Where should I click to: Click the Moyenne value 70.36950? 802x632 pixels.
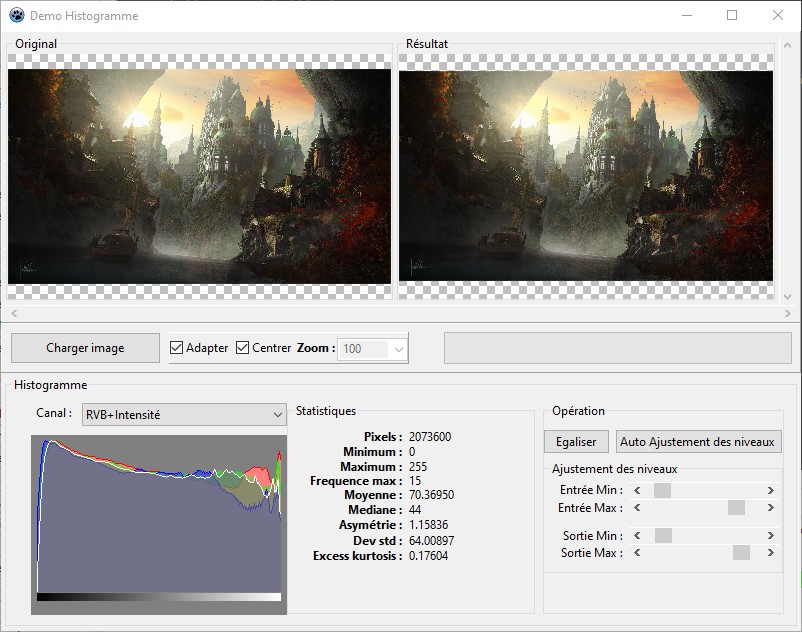pos(431,495)
